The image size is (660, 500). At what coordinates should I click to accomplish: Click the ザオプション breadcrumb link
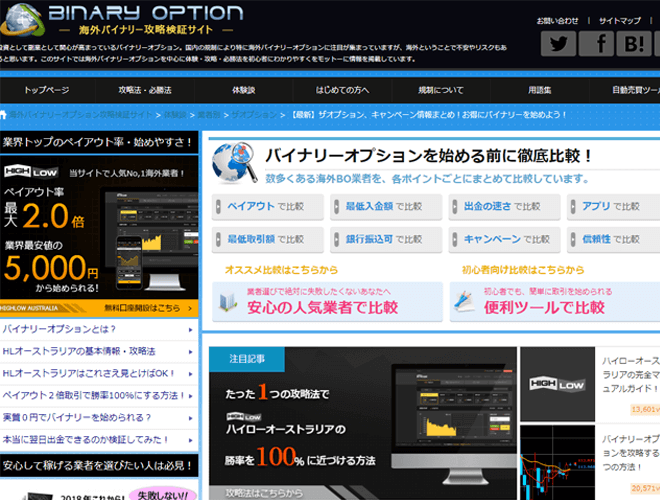coord(254,114)
